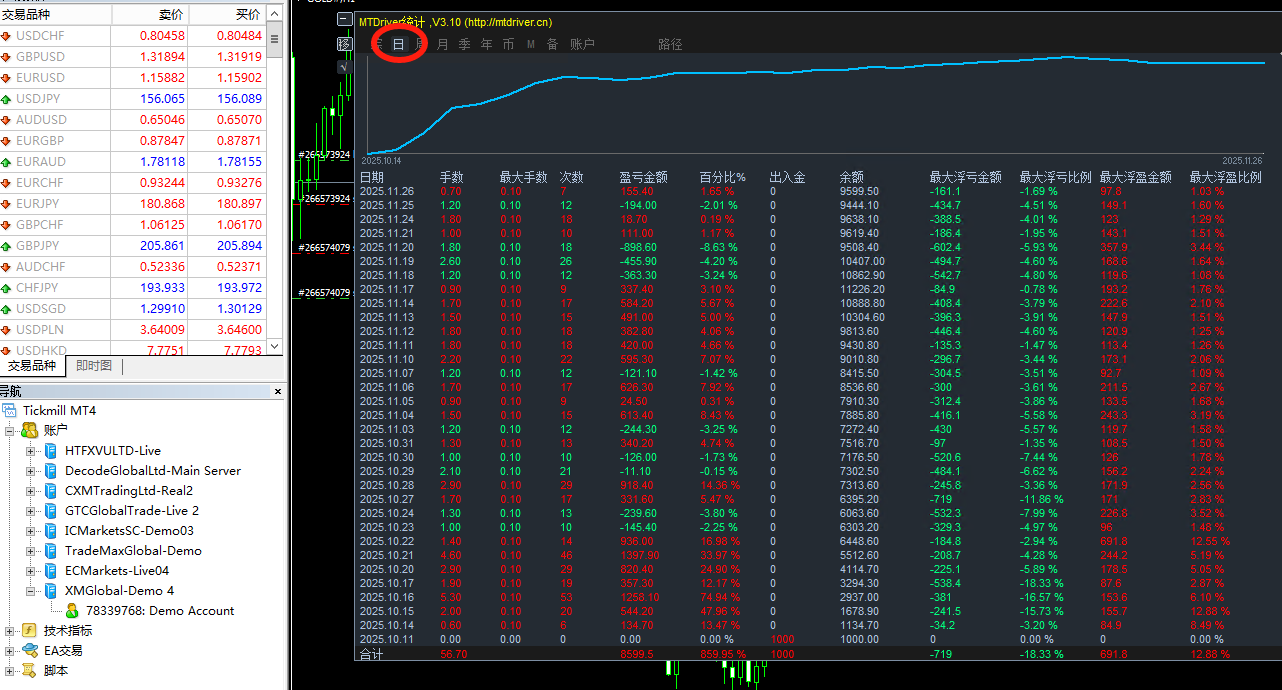Toggle the √ checkmark icon below the move icon

click(343, 67)
